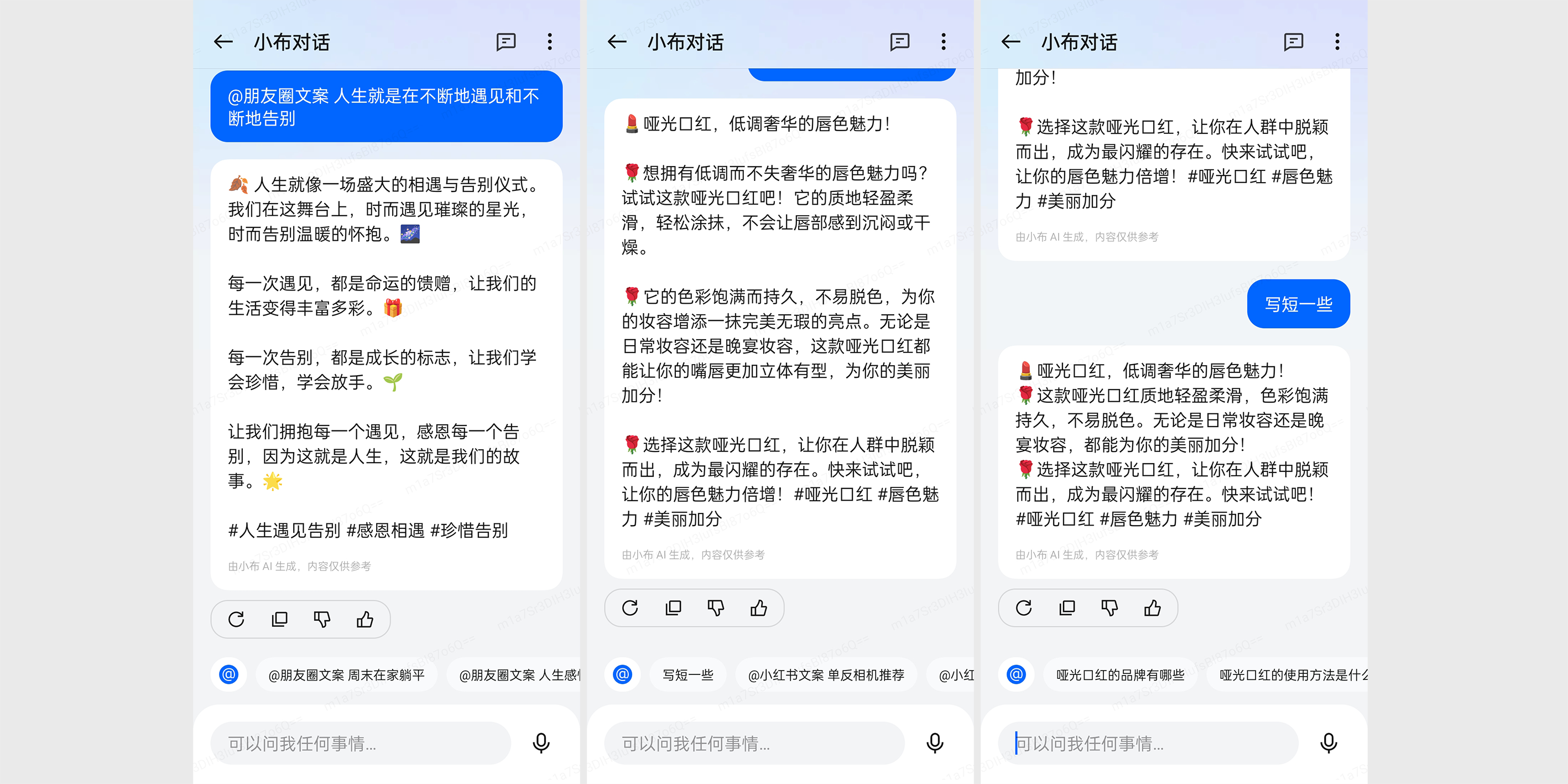Tap microphone icon in middle screen

934,743
